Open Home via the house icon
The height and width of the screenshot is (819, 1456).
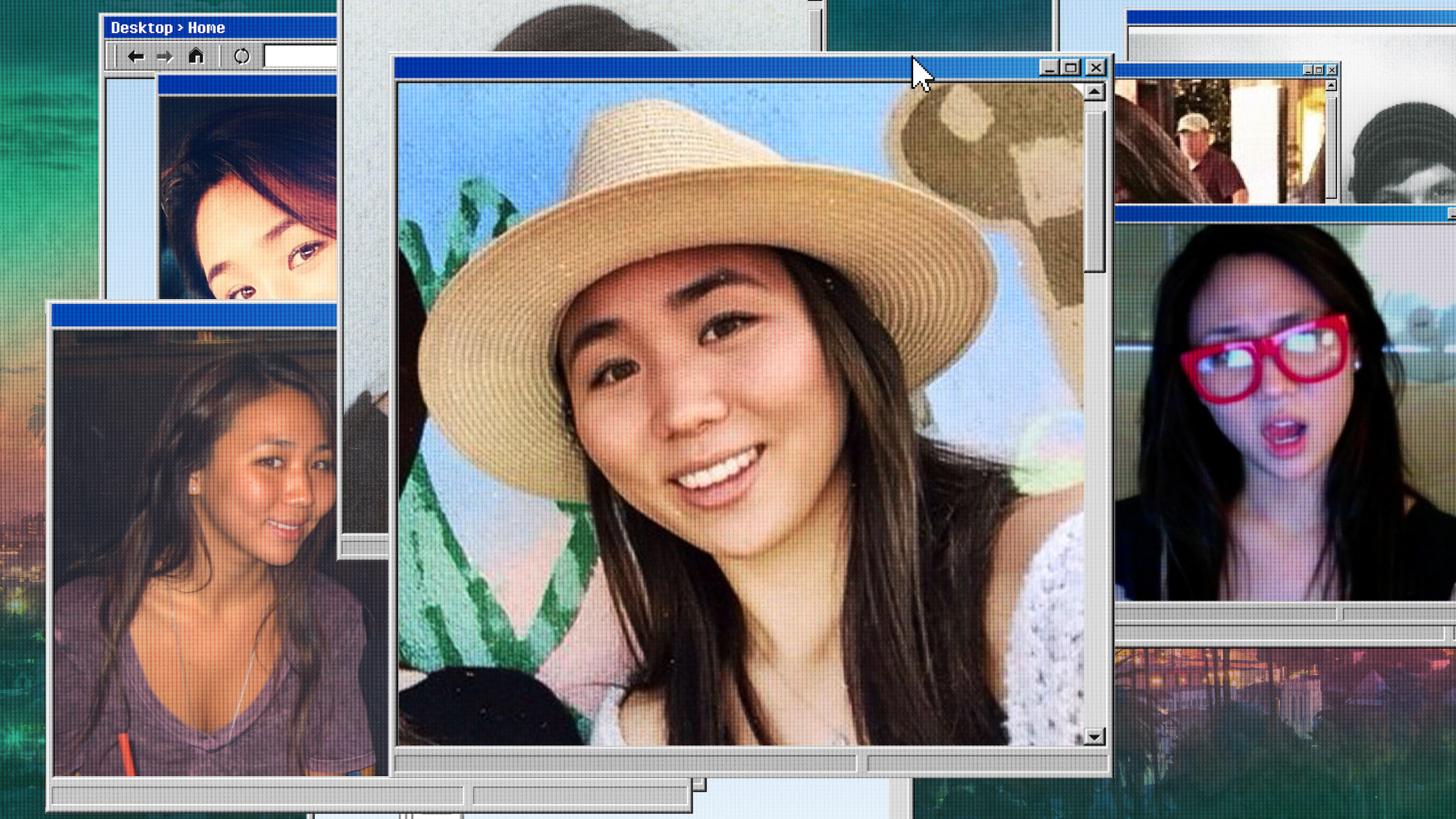pyautogui.click(x=196, y=55)
